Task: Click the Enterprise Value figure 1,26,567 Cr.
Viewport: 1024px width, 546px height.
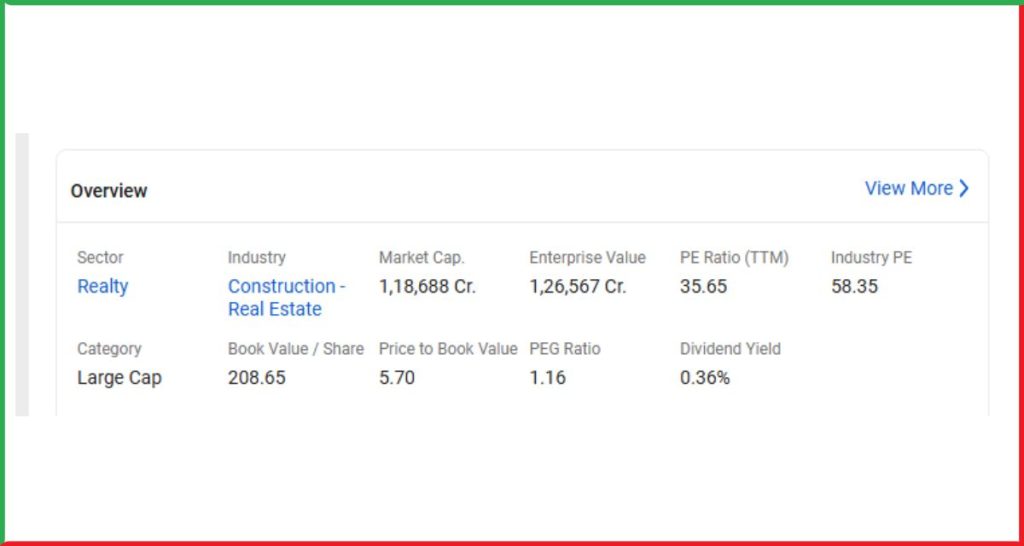Action: tap(578, 287)
